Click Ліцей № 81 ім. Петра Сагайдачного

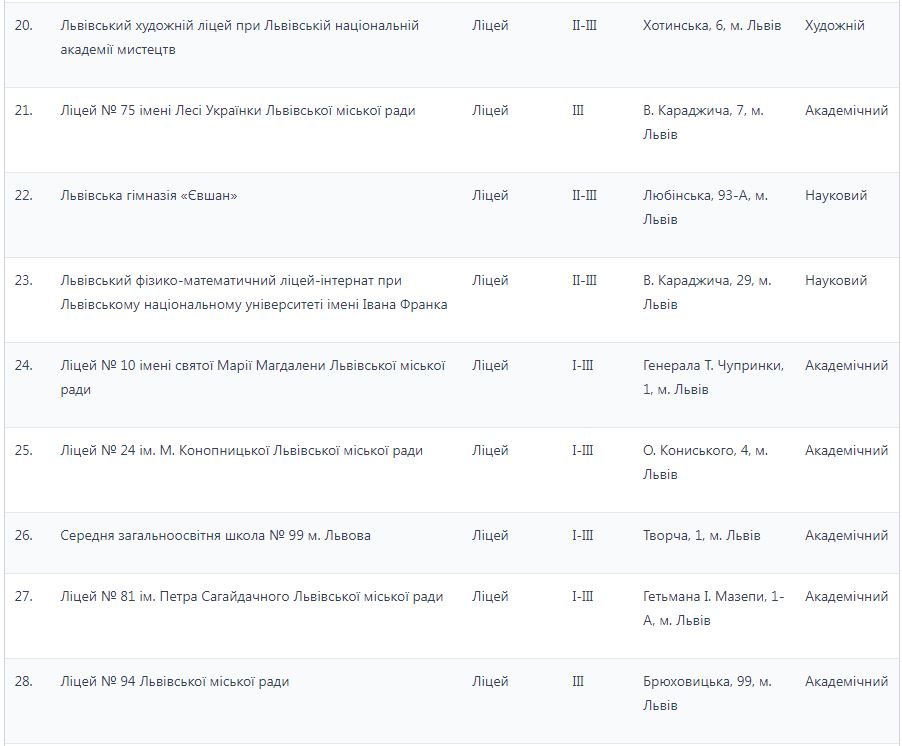(252, 596)
